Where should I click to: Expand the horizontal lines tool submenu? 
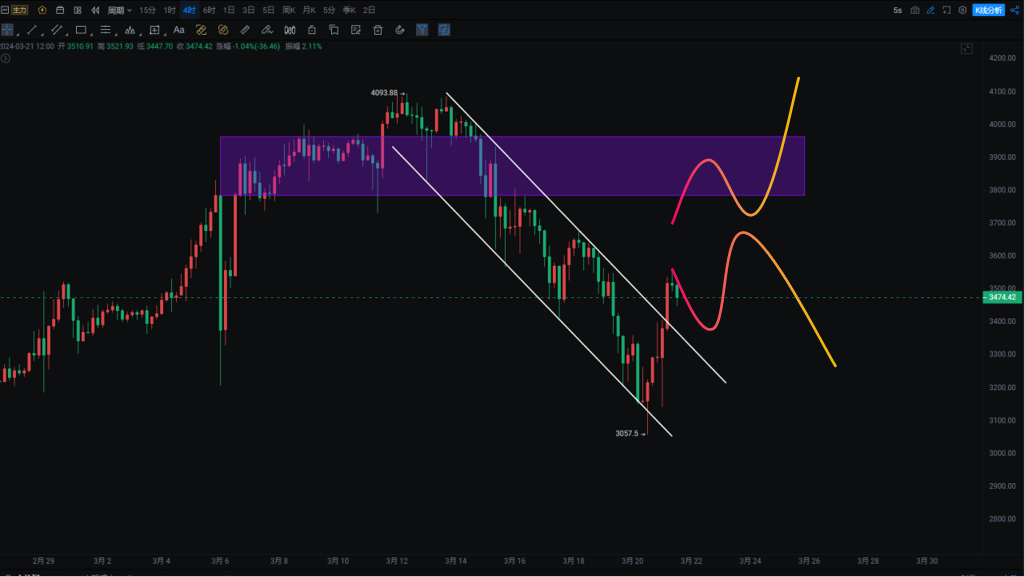point(105,30)
